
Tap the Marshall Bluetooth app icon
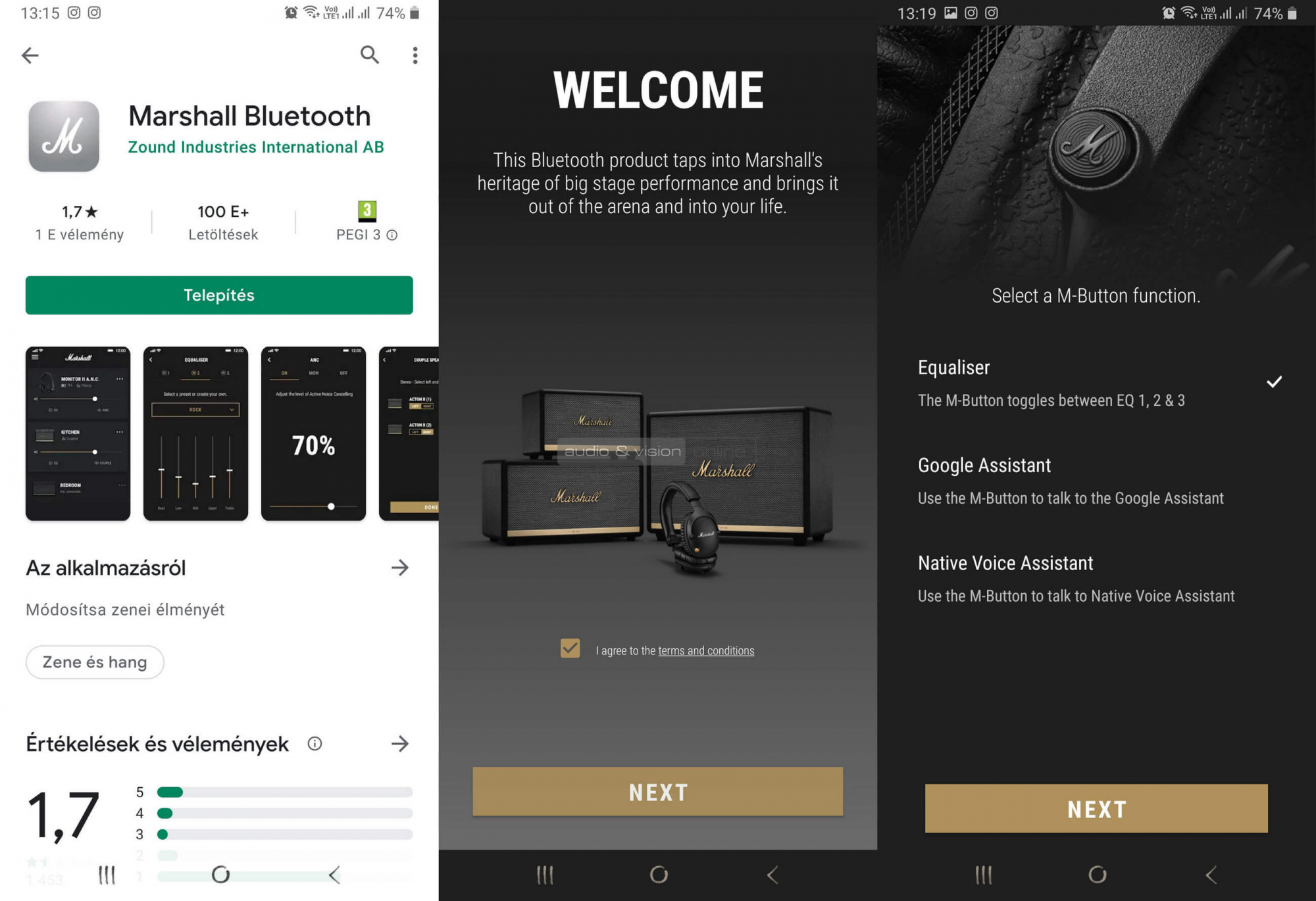[64, 137]
